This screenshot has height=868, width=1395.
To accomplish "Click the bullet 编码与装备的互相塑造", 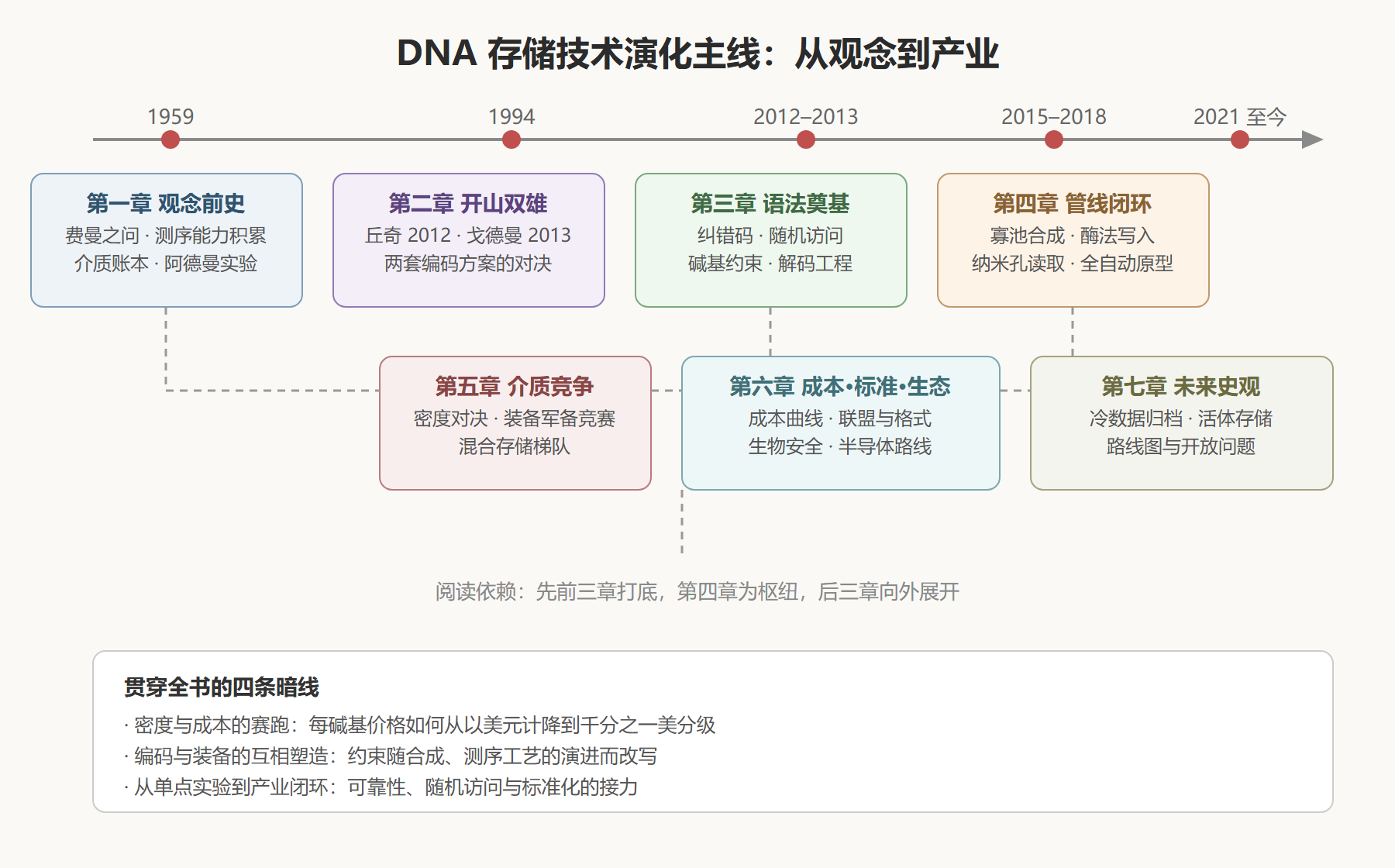I will (x=391, y=756).
